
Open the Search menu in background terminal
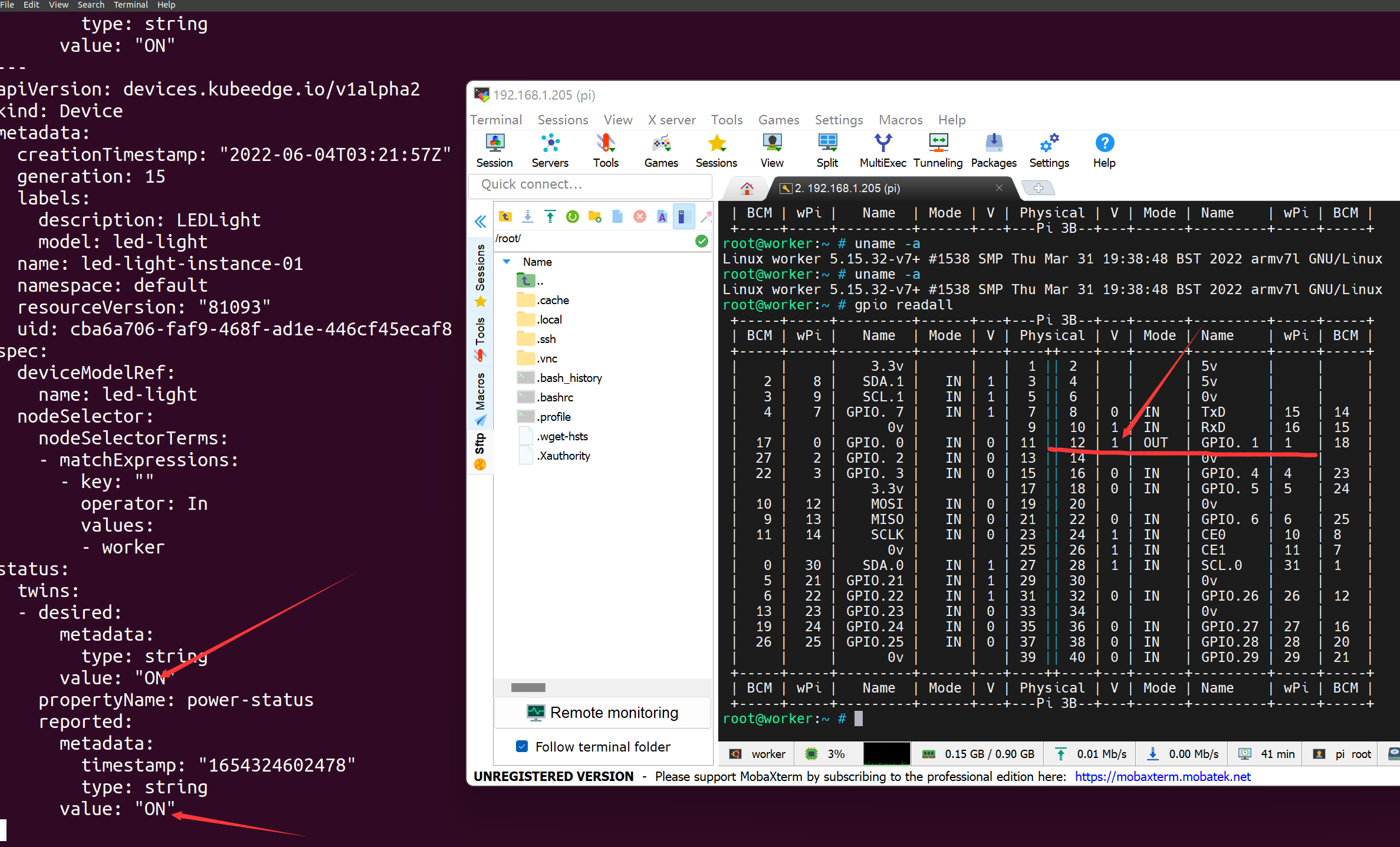pyautogui.click(x=91, y=5)
